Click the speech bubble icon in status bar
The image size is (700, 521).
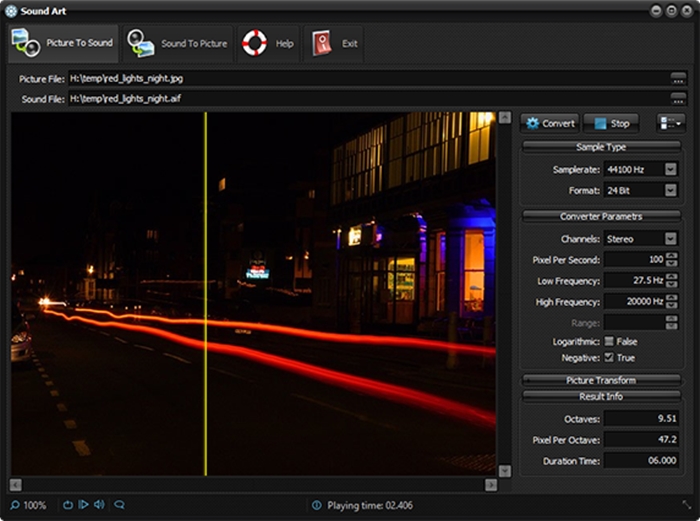coord(119,505)
